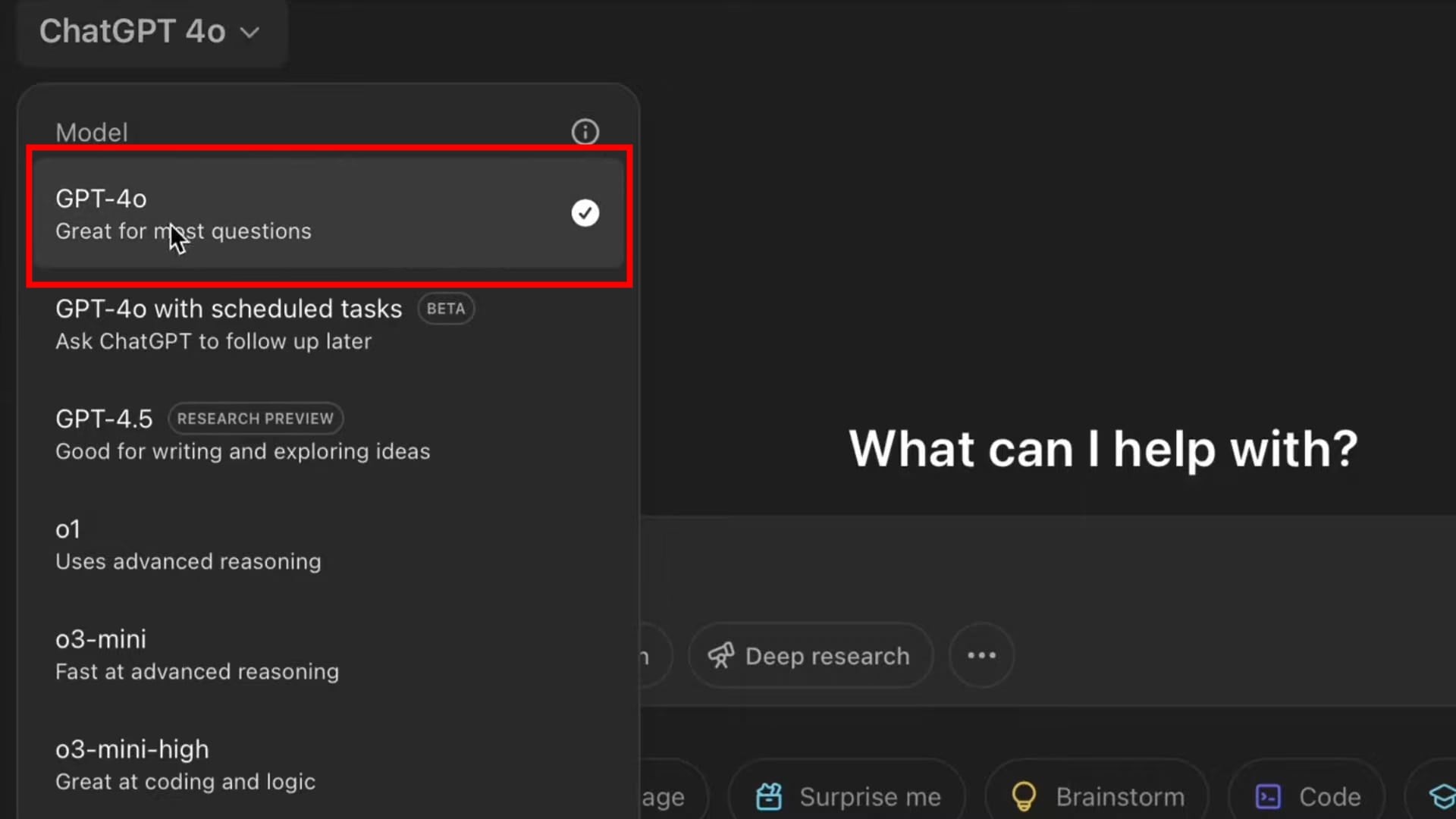Click the Code terminal icon

click(1269, 796)
